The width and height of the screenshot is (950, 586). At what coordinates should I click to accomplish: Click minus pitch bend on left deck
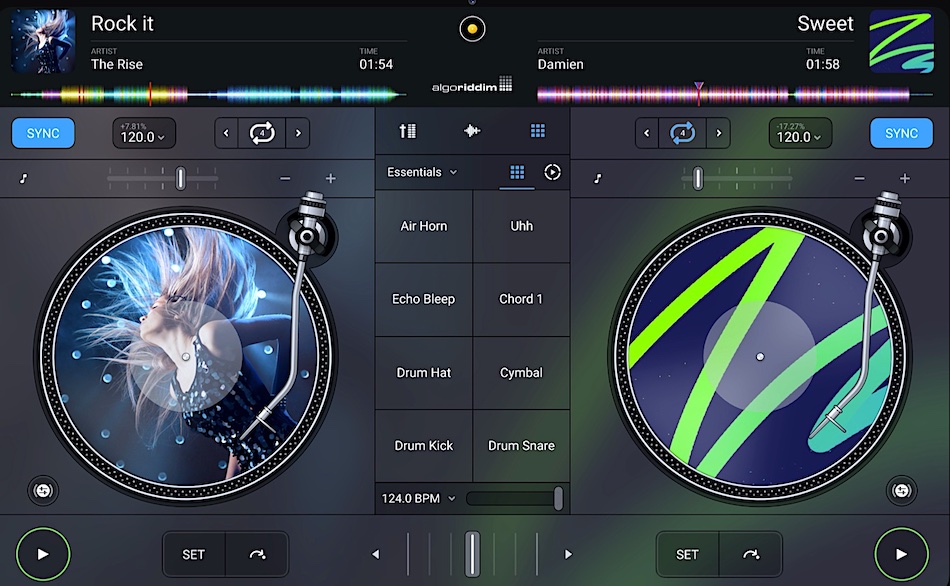[x=285, y=178]
